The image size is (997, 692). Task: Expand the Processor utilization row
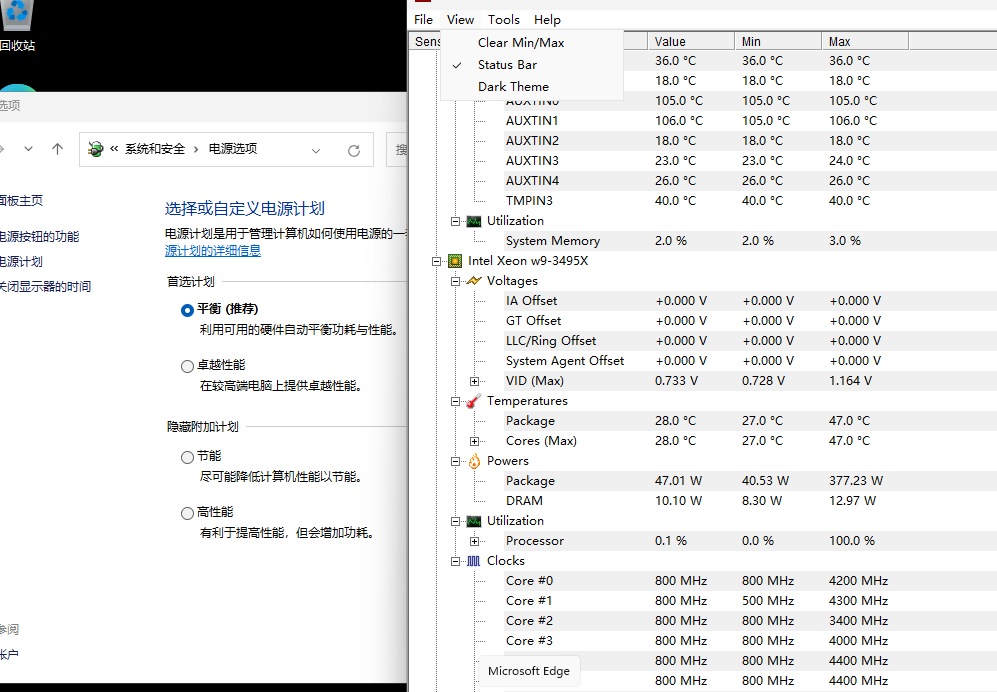click(x=474, y=541)
